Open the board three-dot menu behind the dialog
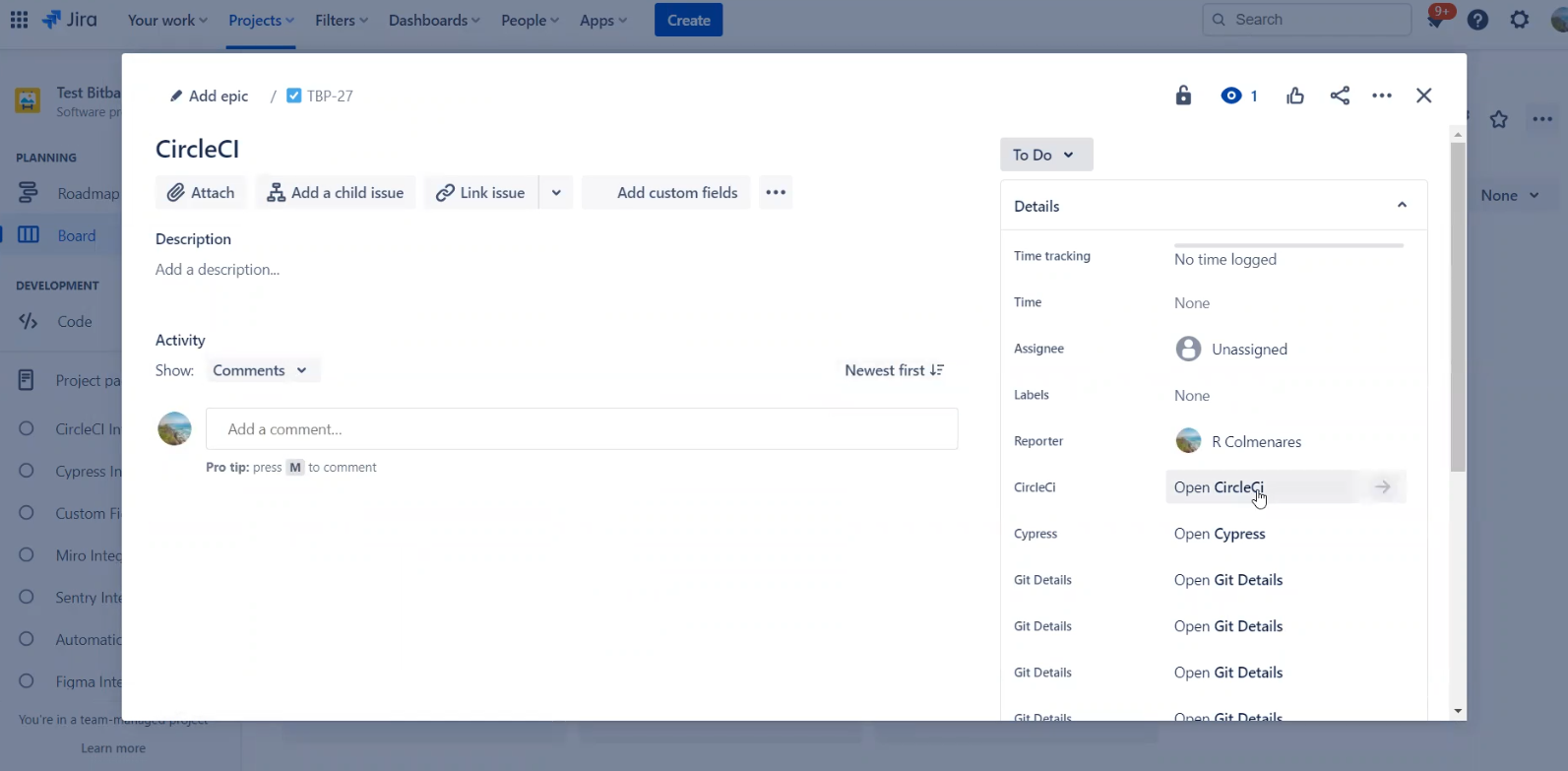Screen dimensions: 1568x771 click(x=1541, y=119)
